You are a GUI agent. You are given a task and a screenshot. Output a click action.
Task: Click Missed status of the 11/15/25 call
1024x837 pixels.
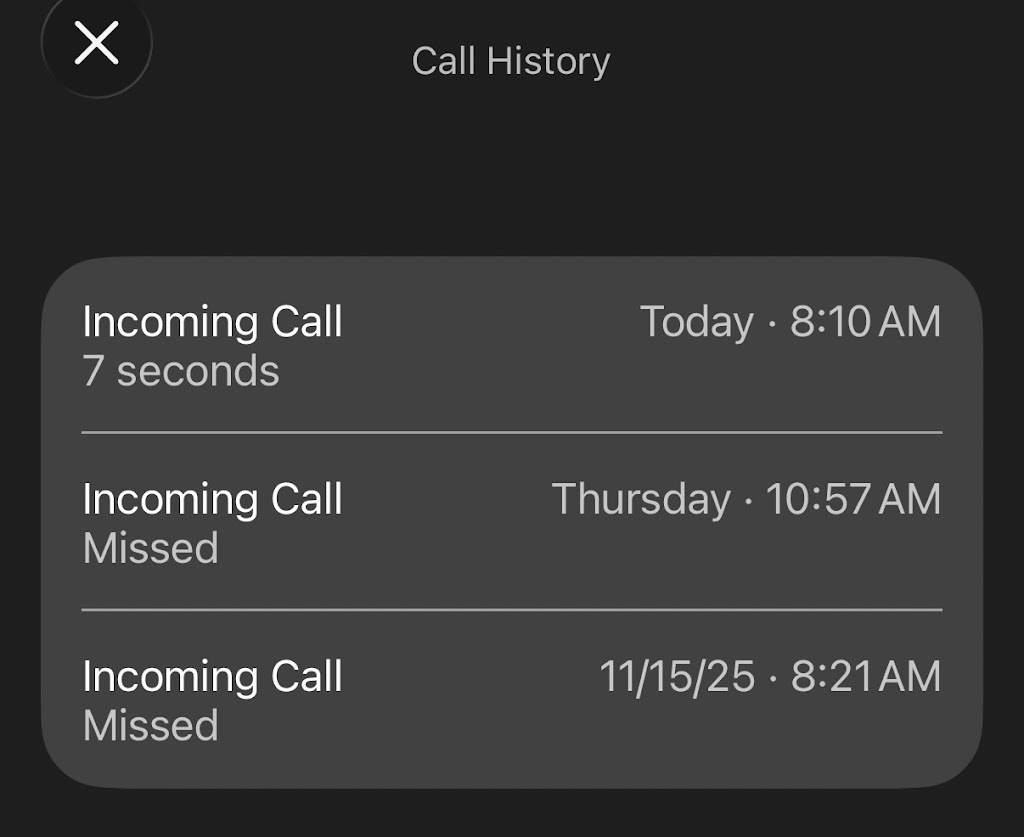(150, 725)
